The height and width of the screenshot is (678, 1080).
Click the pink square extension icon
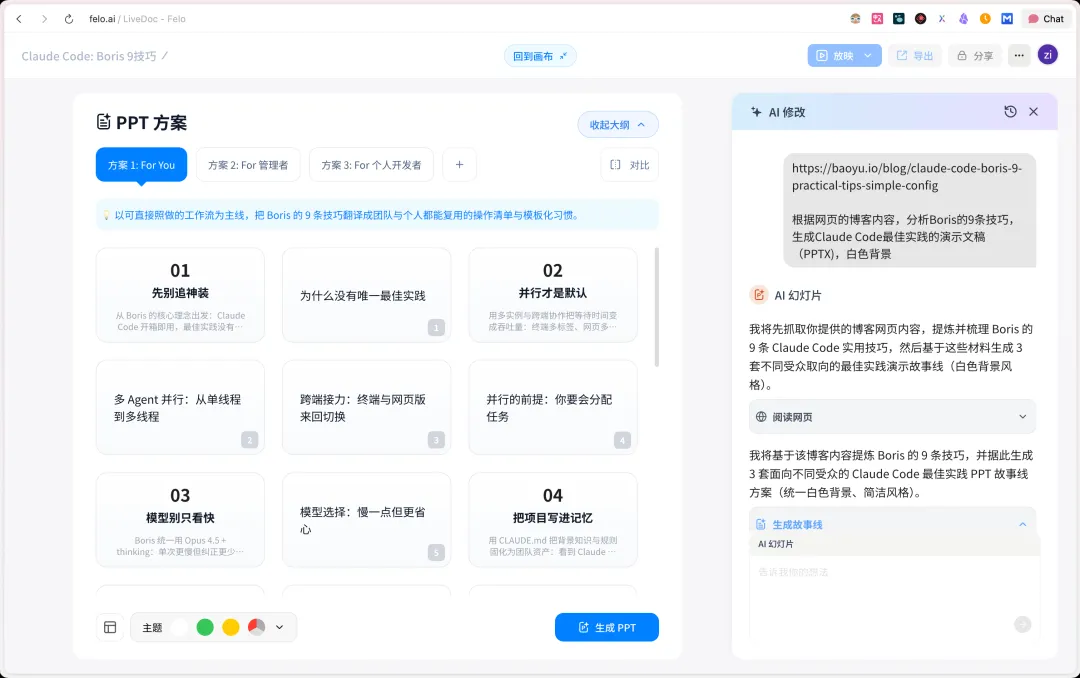tap(877, 19)
